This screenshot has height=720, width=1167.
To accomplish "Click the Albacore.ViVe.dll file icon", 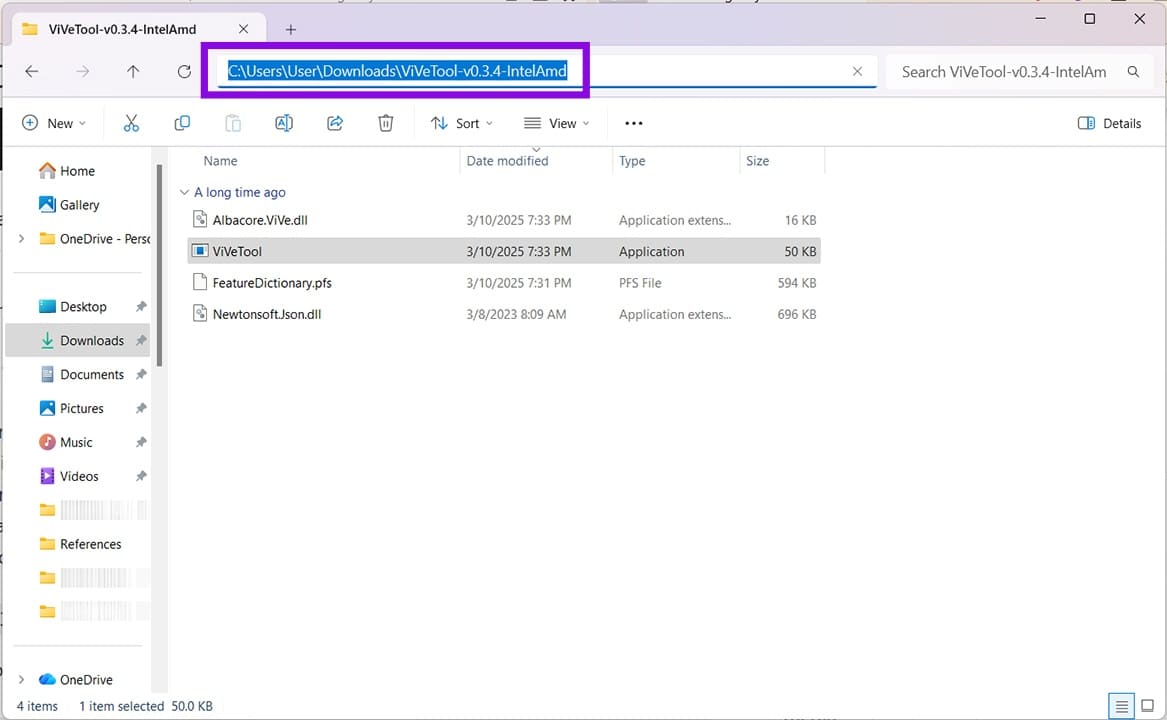I will click(199, 219).
